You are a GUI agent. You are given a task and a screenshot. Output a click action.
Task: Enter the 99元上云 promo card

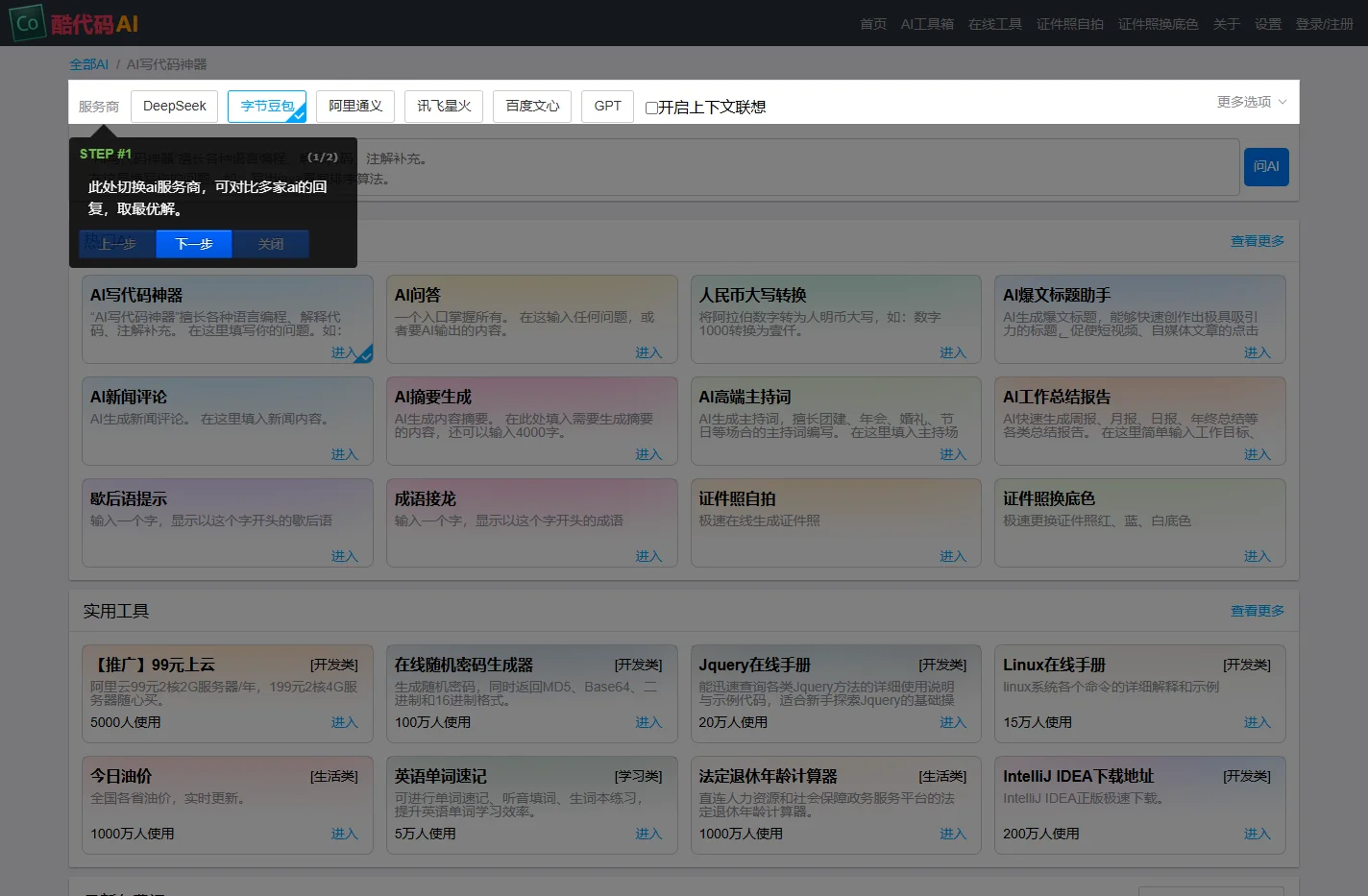click(344, 722)
